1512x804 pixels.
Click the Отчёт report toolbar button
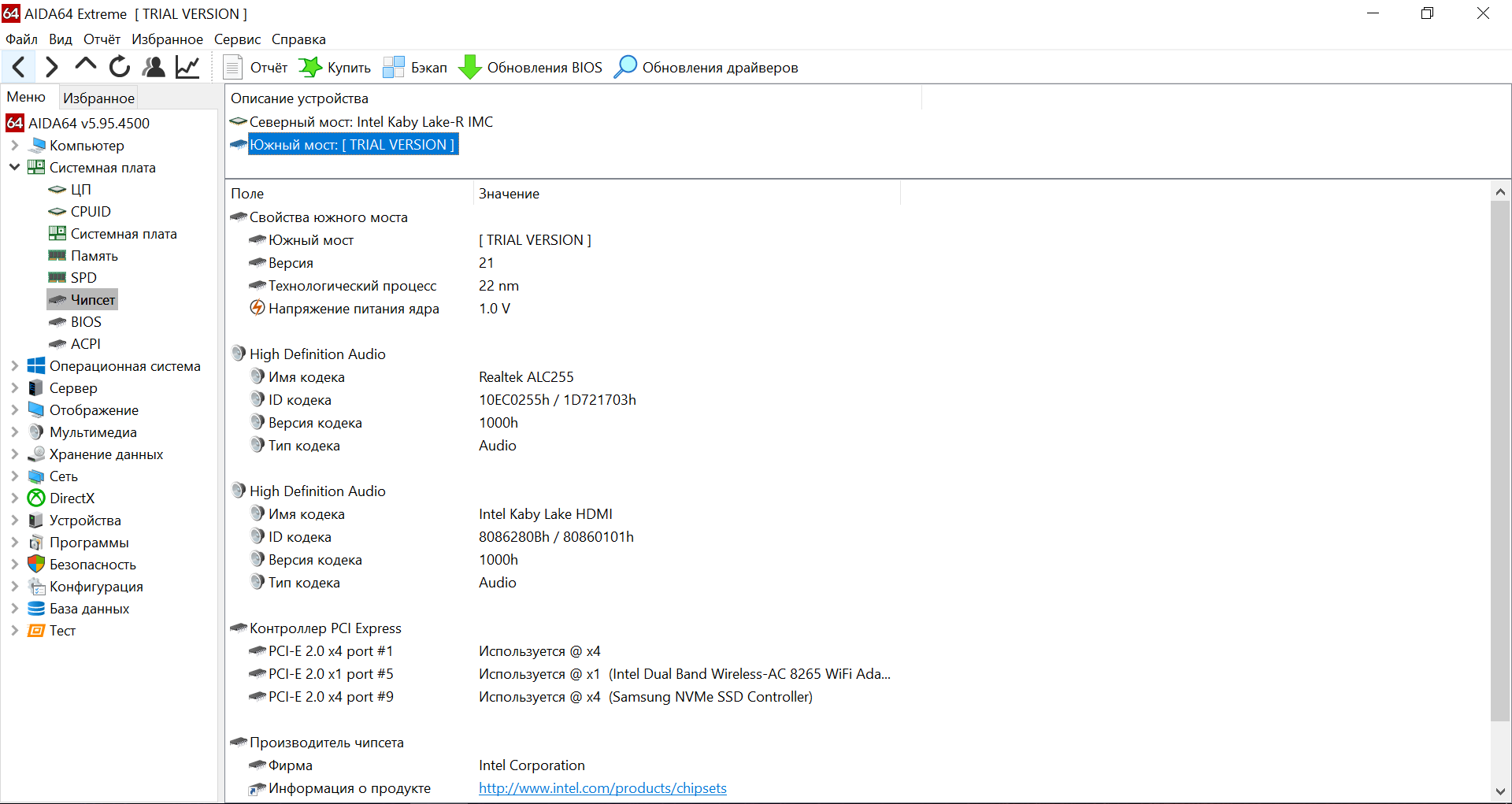click(256, 67)
